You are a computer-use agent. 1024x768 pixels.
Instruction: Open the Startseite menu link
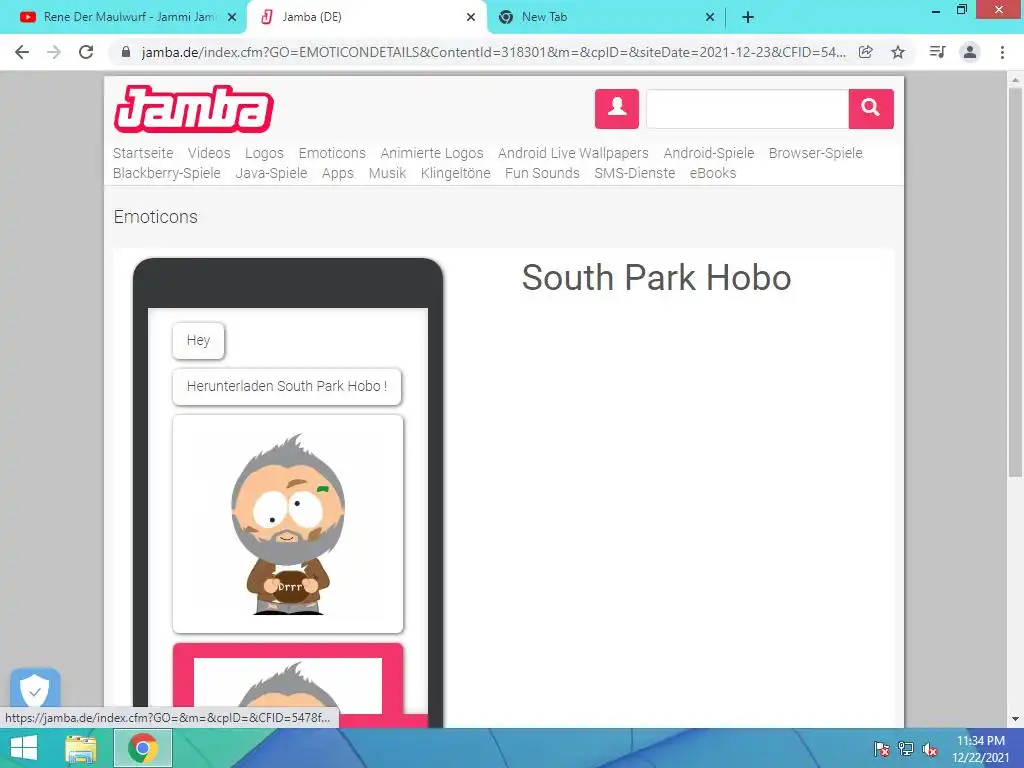pyautogui.click(x=143, y=153)
